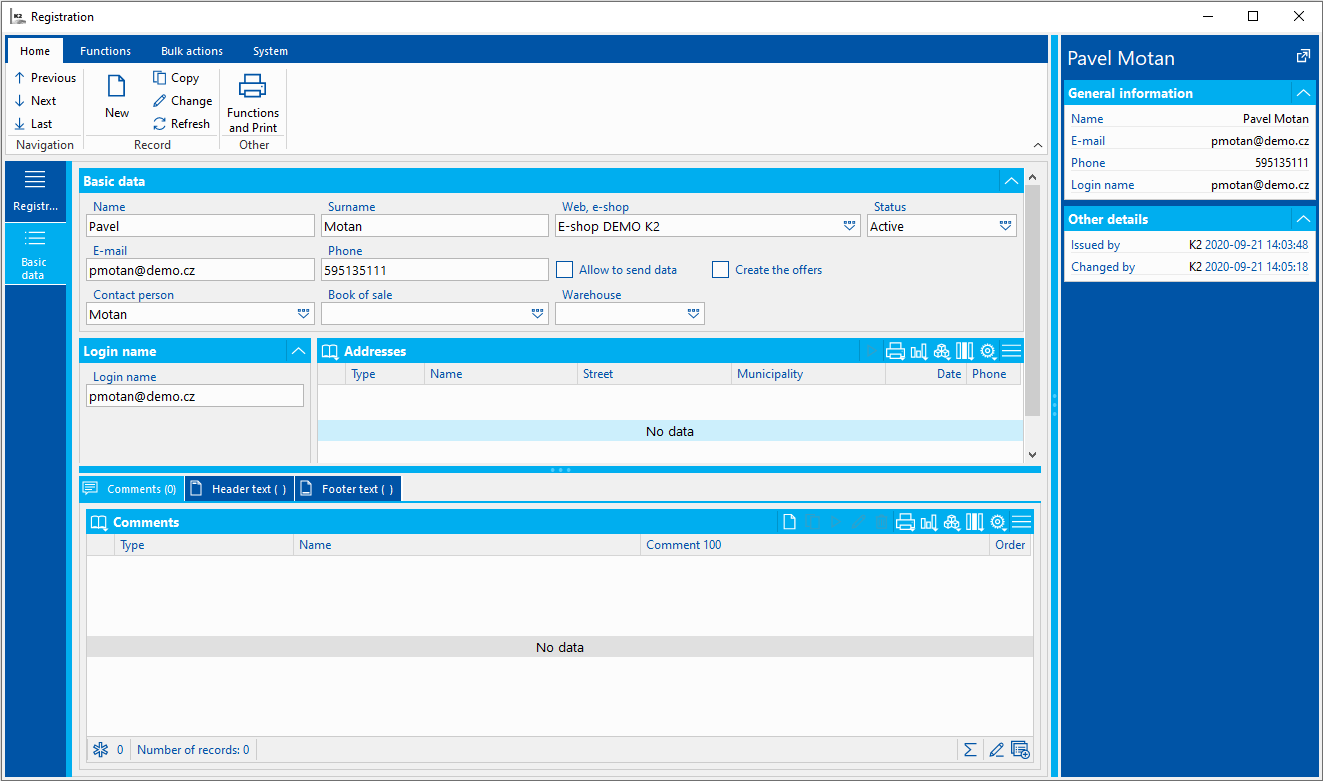Open the Functions ribbon tab

click(x=105, y=51)
